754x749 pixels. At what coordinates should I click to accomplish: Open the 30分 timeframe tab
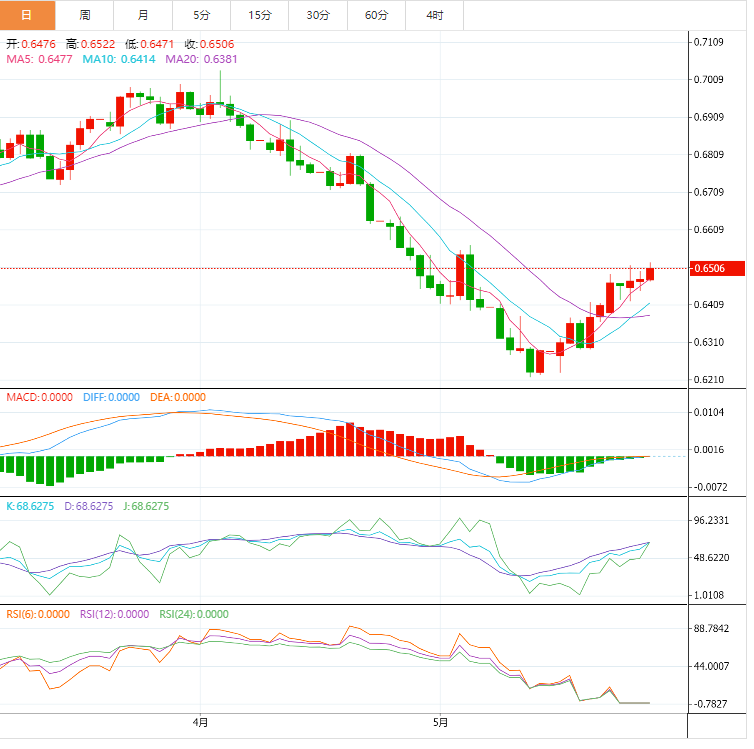coord(318,15)
